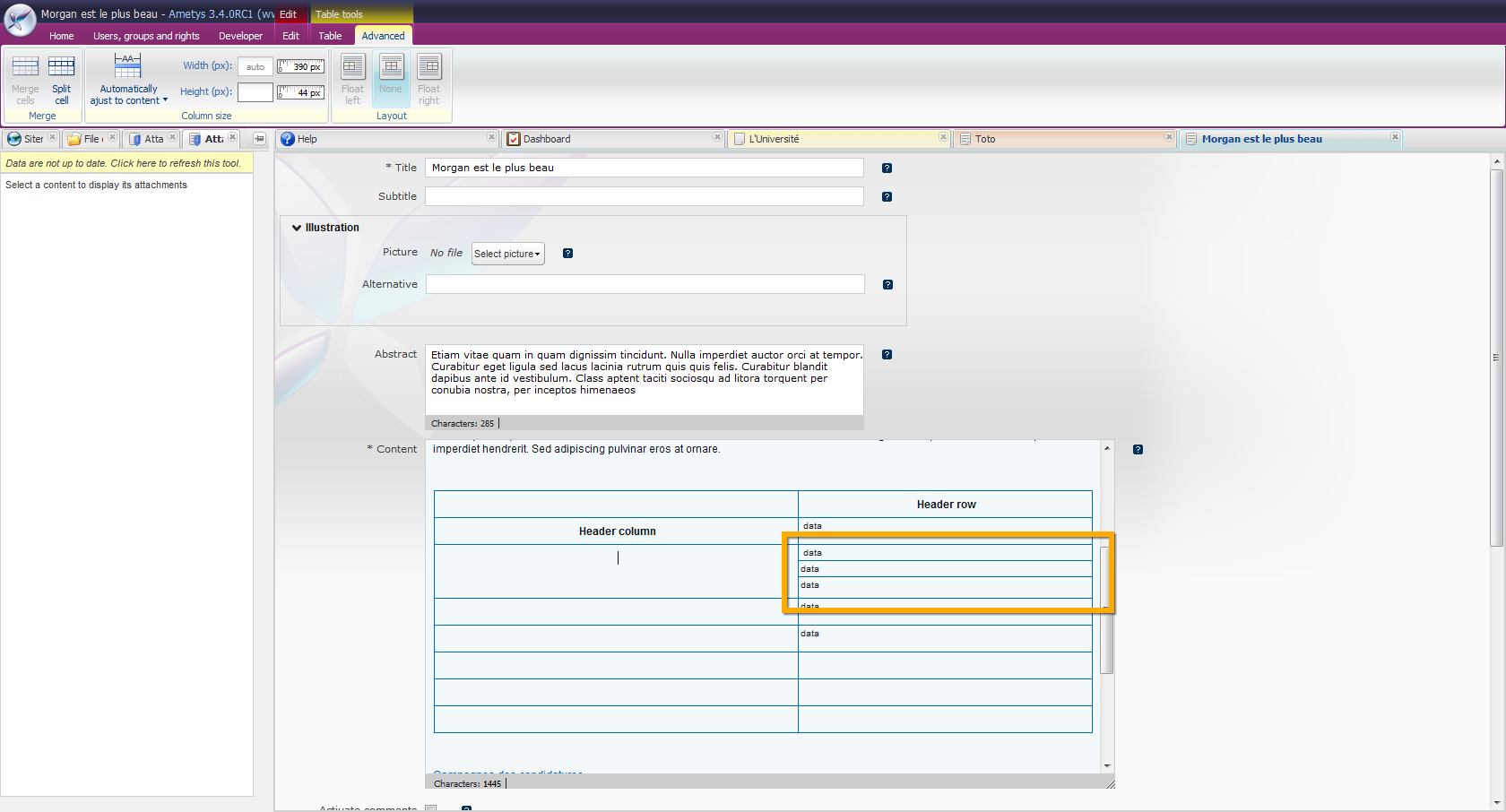Click the Merge cells icon
The height and width of the screenshot is (812, 1506).
click(x=25, y=67)
